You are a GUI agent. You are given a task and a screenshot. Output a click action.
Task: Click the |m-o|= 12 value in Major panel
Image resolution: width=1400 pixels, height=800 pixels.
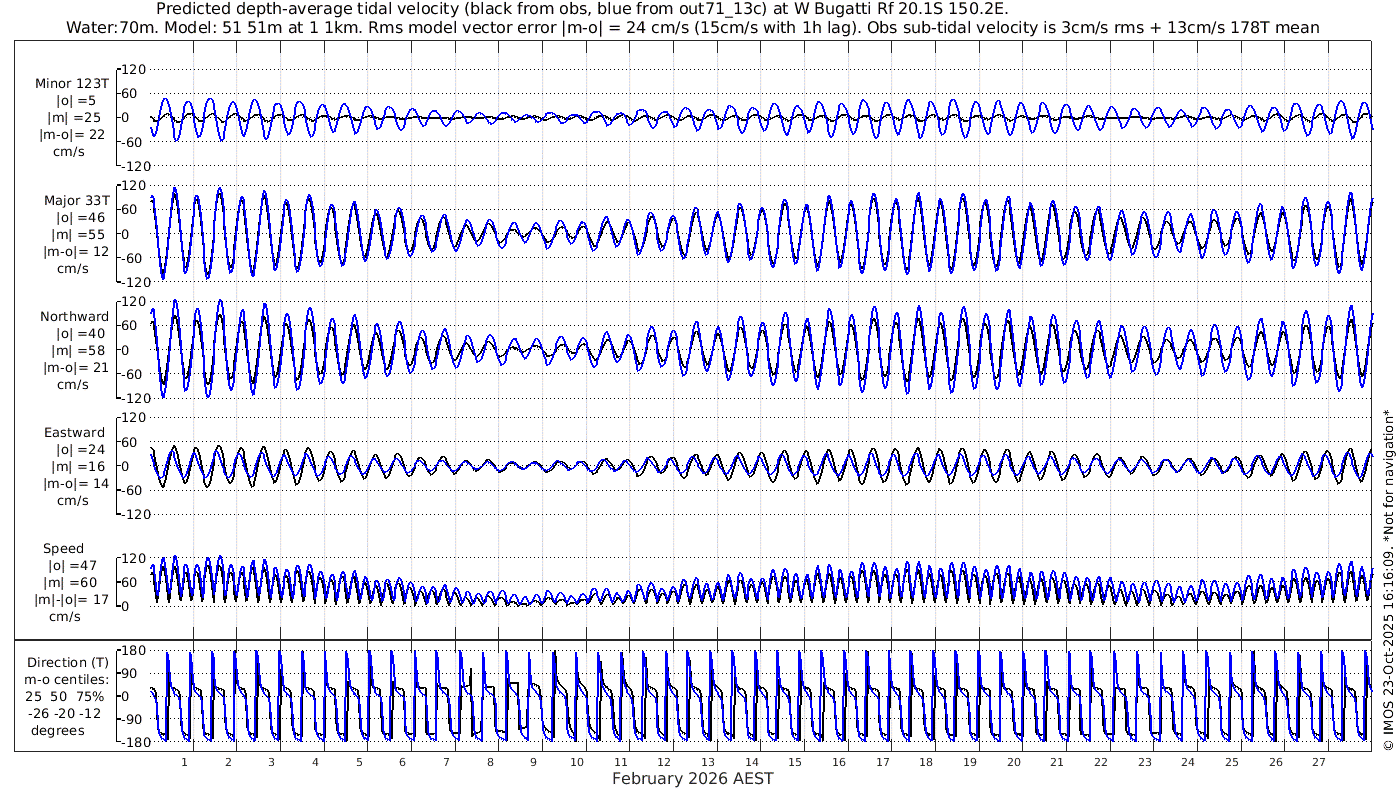(76, 252)
